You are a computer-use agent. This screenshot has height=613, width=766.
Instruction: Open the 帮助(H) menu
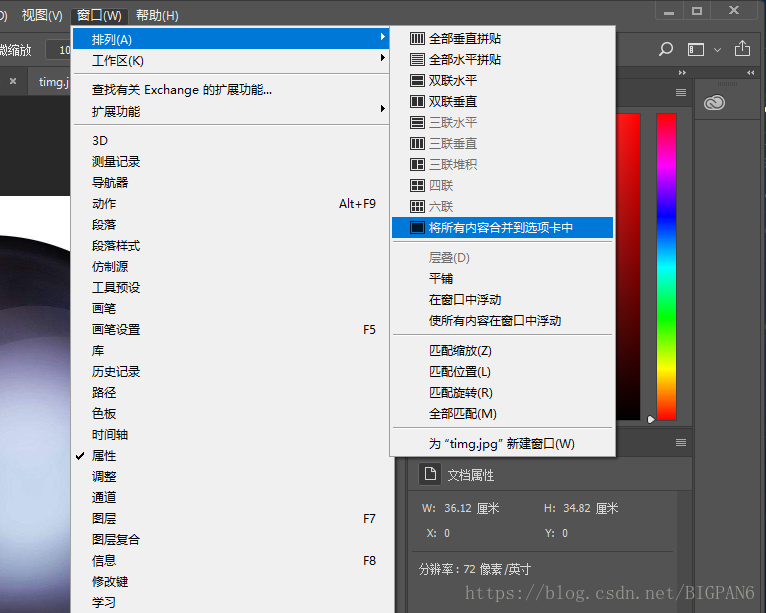157,15
